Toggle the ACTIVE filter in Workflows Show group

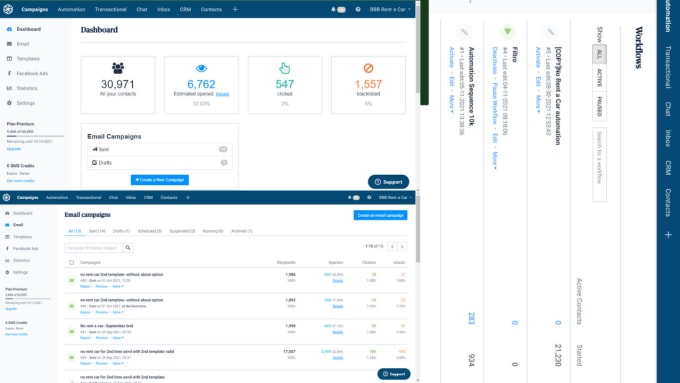point(599,78)
